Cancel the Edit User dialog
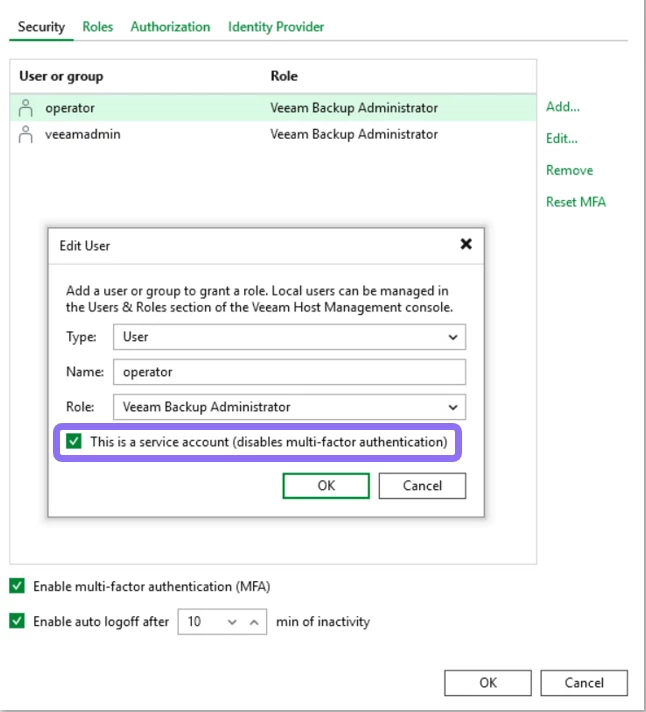This screenshot has height=712, width=646. (422, 486)
